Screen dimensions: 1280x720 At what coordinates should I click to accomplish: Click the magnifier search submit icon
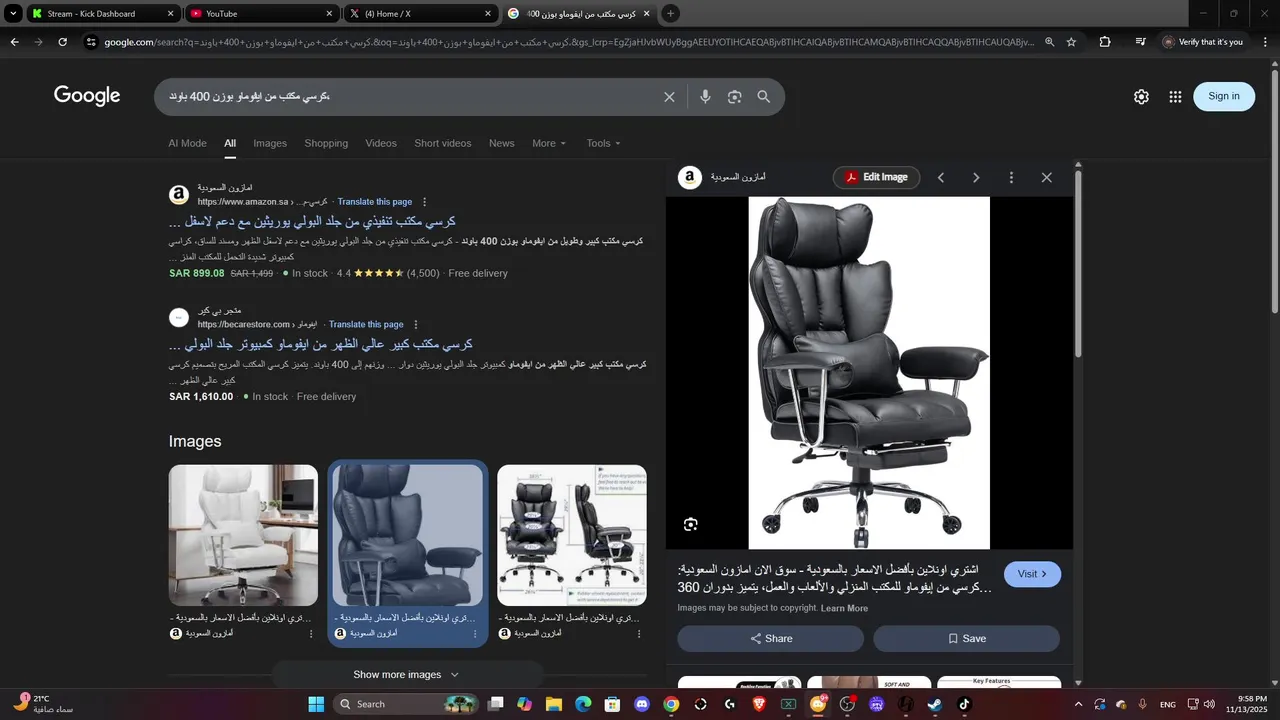coord(764,97)
